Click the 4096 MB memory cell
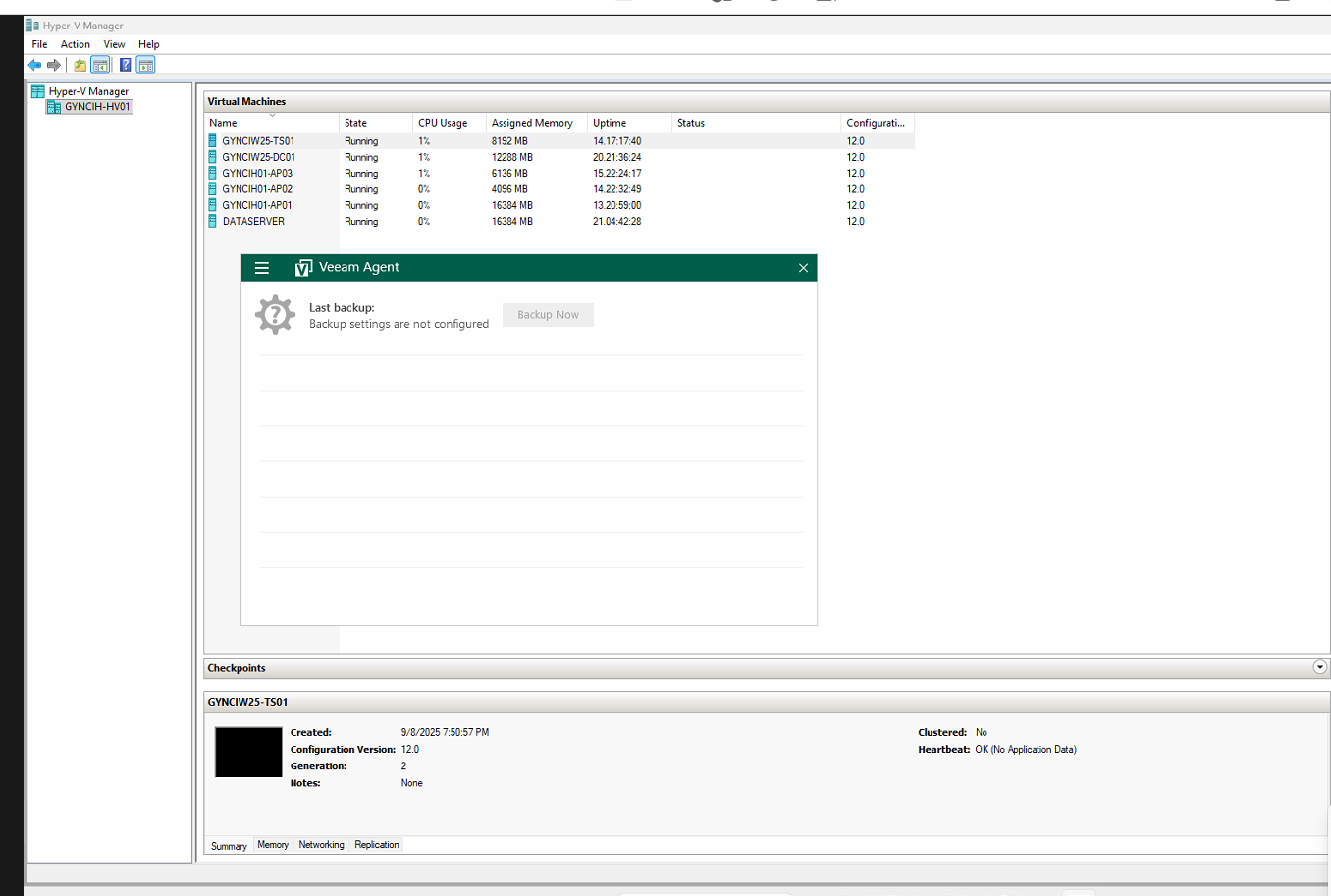 point(509,189)
